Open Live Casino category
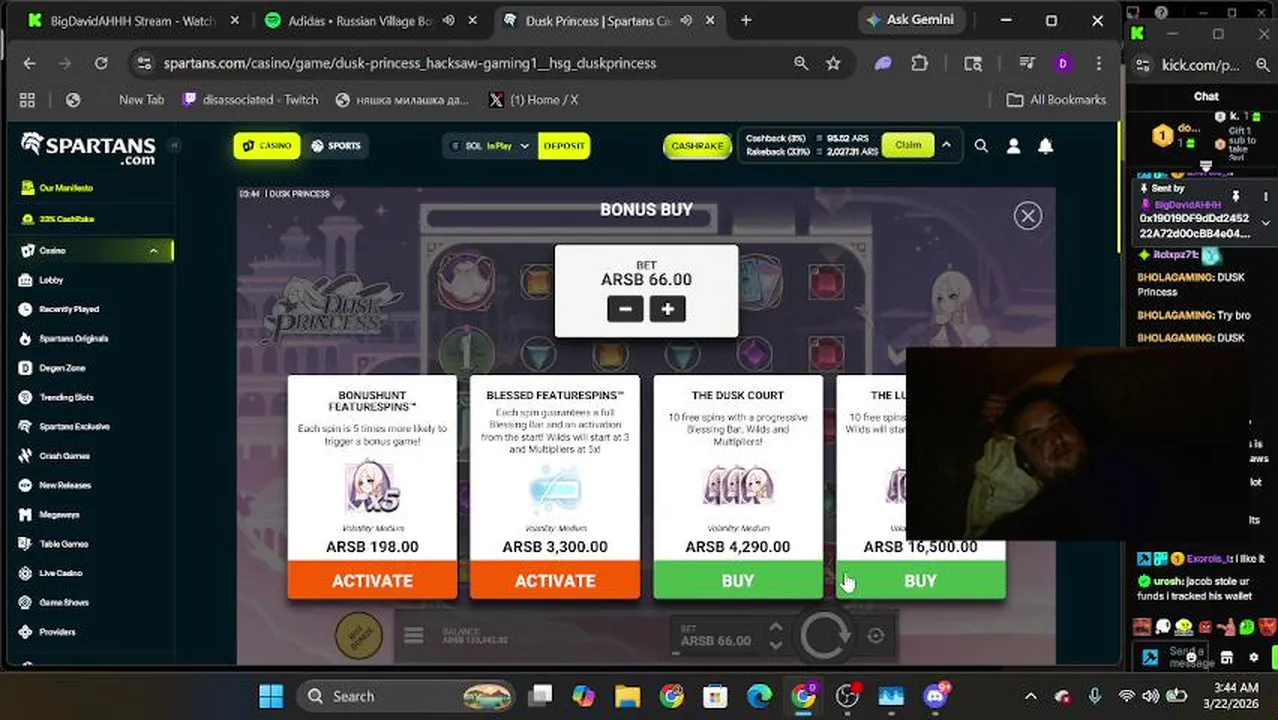 60,573
